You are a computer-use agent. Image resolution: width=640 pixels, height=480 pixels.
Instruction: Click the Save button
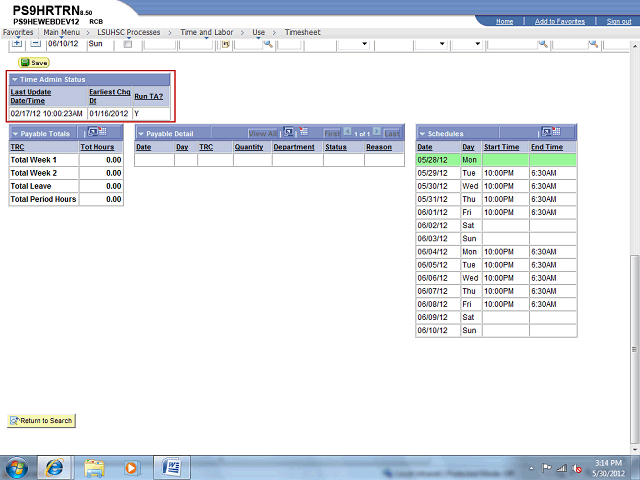pyautogui.click(x=34, y=62)
